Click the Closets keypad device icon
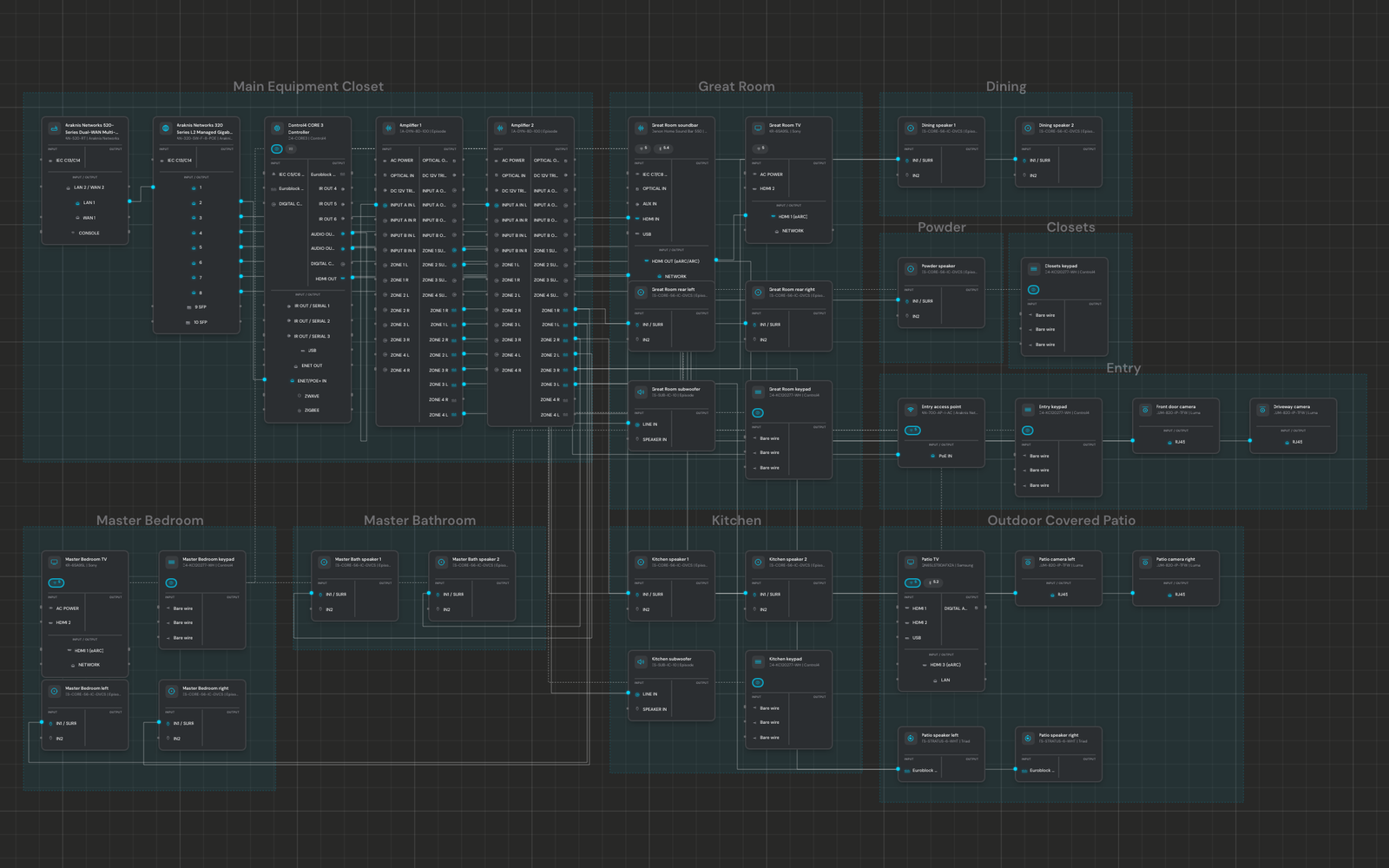This screenshot has width=1389, height=868. (1034, 269)
